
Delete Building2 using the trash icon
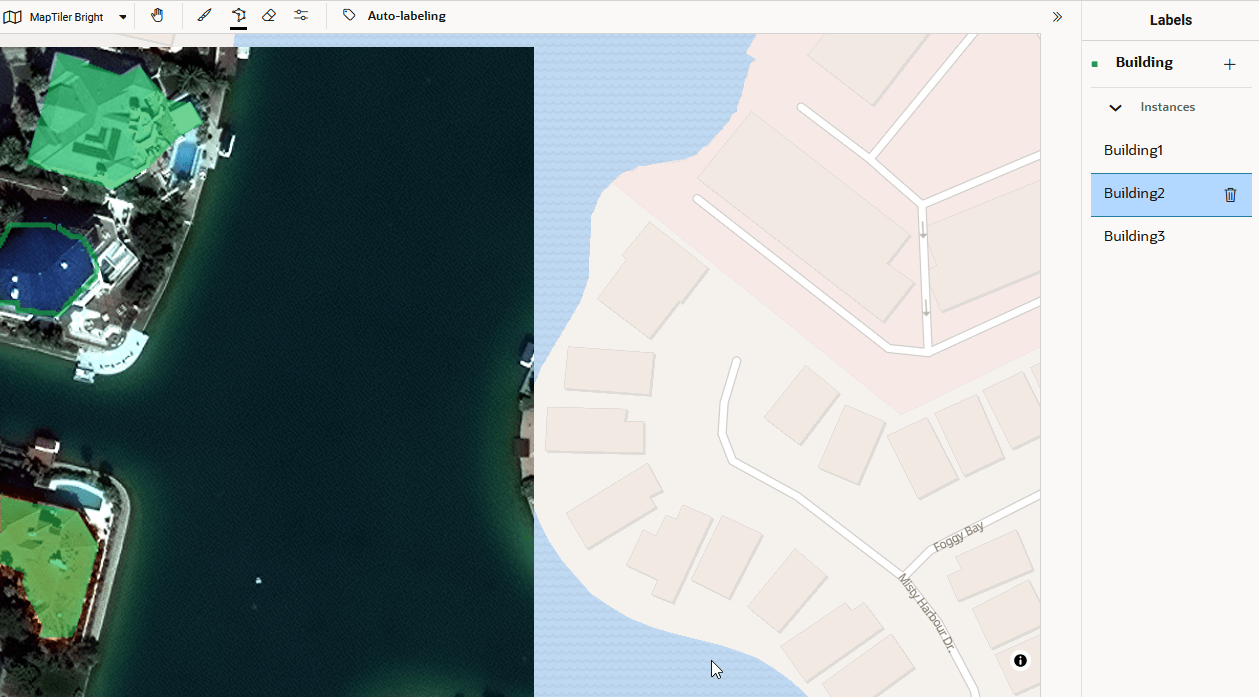[1231, 195]
